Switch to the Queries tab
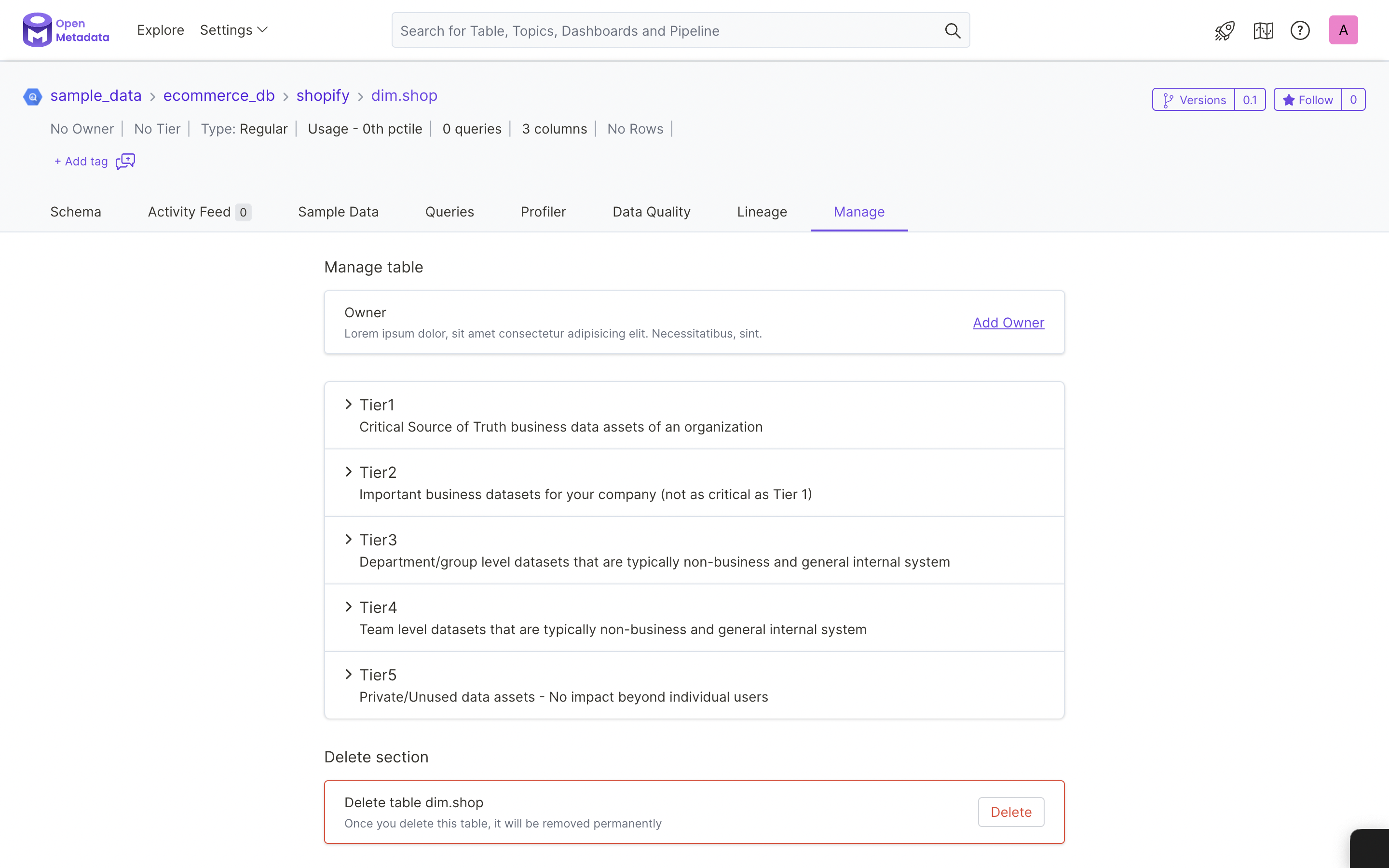The width and height of the screenshot is (1389, 868). pyautogui.click(x=449, y=212)
